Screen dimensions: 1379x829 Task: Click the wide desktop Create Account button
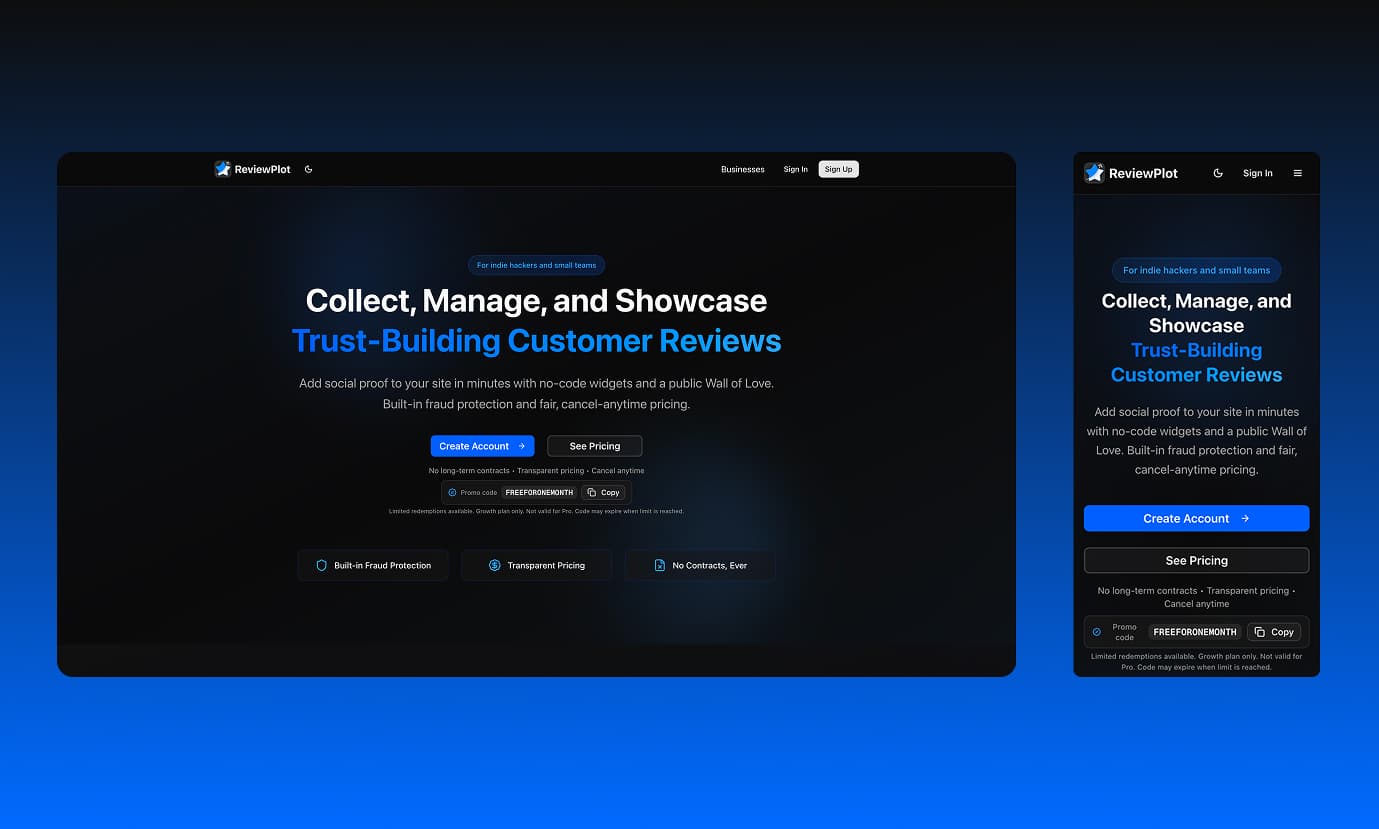482,446
